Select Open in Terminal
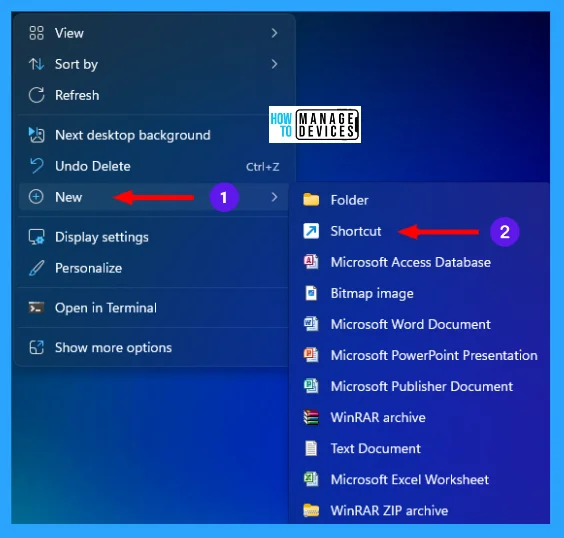564x538 pixels. tap(154, 308)
